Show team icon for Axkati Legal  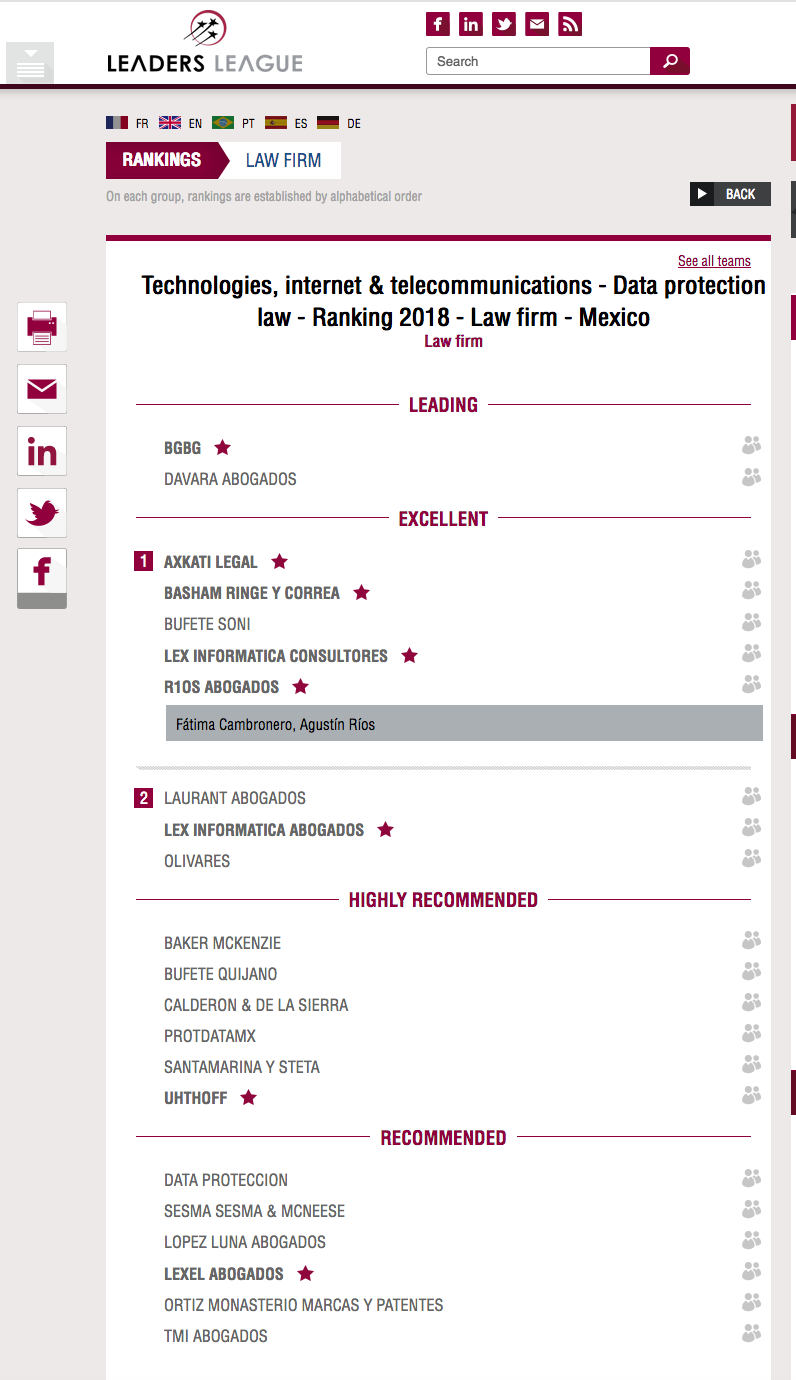tap(751, 560)
